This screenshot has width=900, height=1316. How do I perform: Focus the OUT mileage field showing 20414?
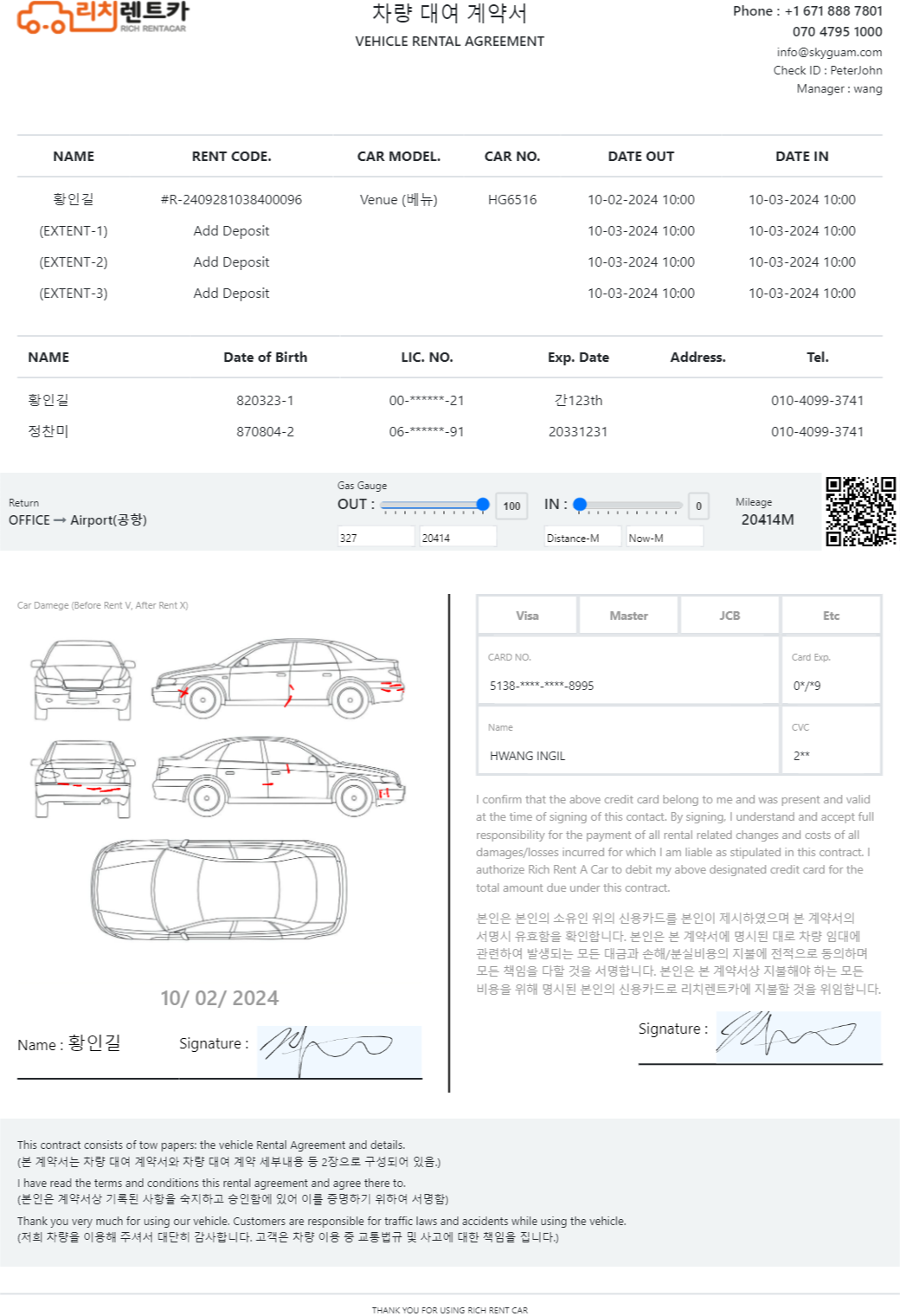coord(458,538)
